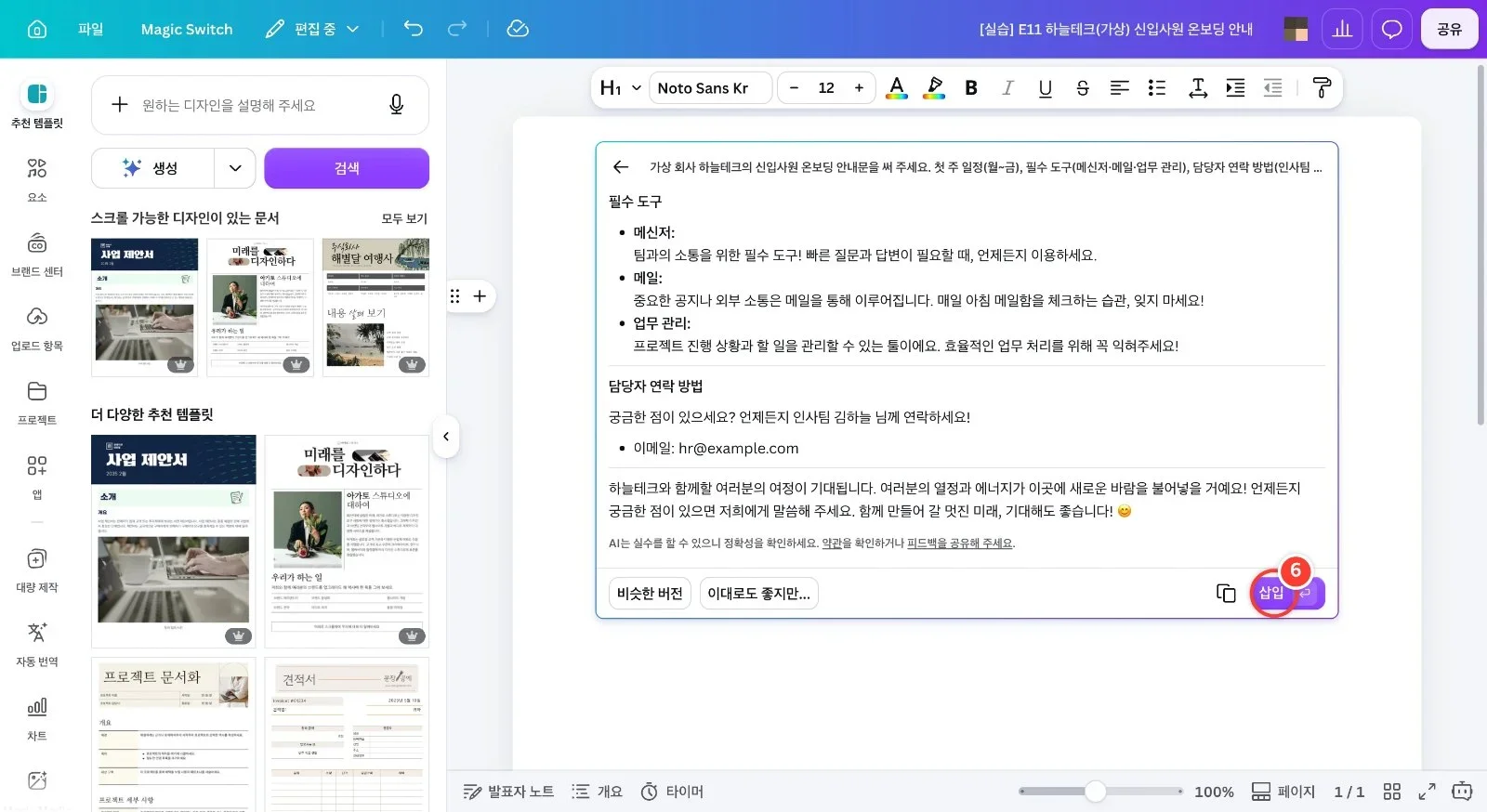Screen dimensions: 1487x812
Task: Increase text indent
Action: pyautogui.click(x=1235, y=88)
